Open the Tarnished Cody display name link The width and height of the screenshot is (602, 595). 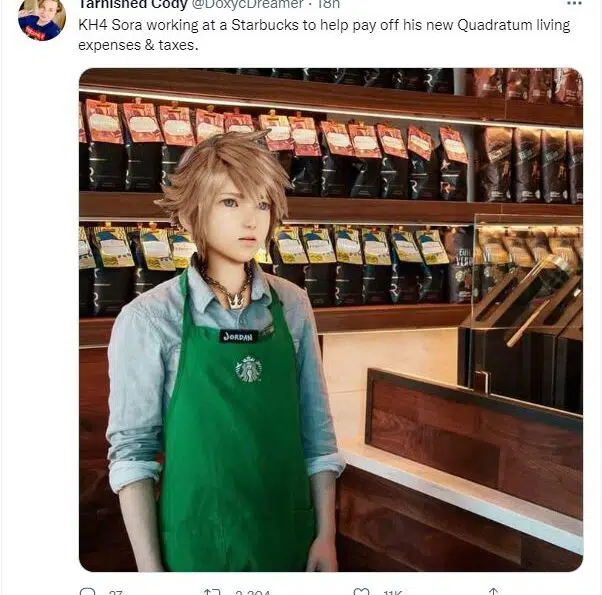pyautogui.click(x=124, y=4)
